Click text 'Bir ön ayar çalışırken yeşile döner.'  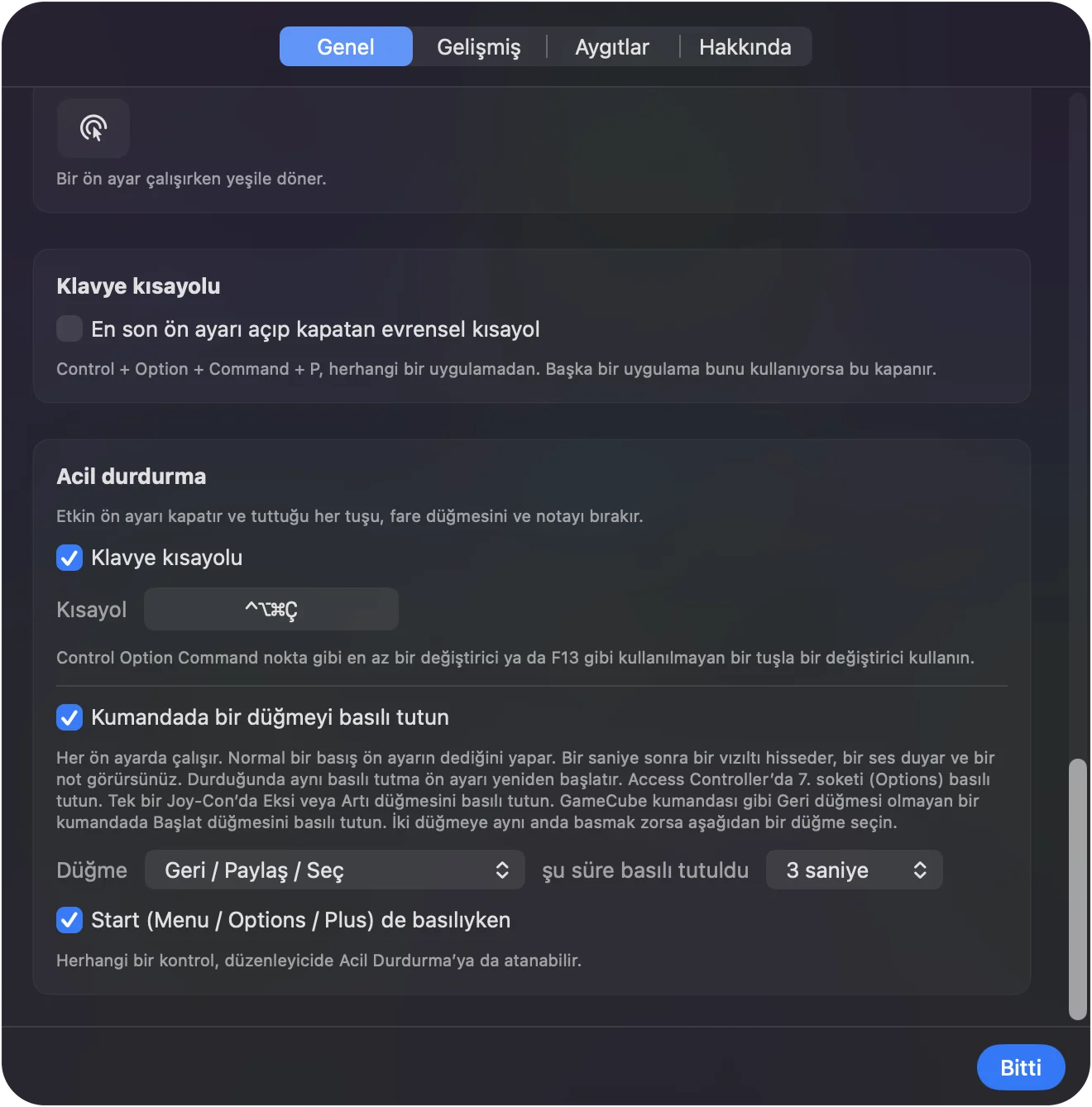[191, 179]
